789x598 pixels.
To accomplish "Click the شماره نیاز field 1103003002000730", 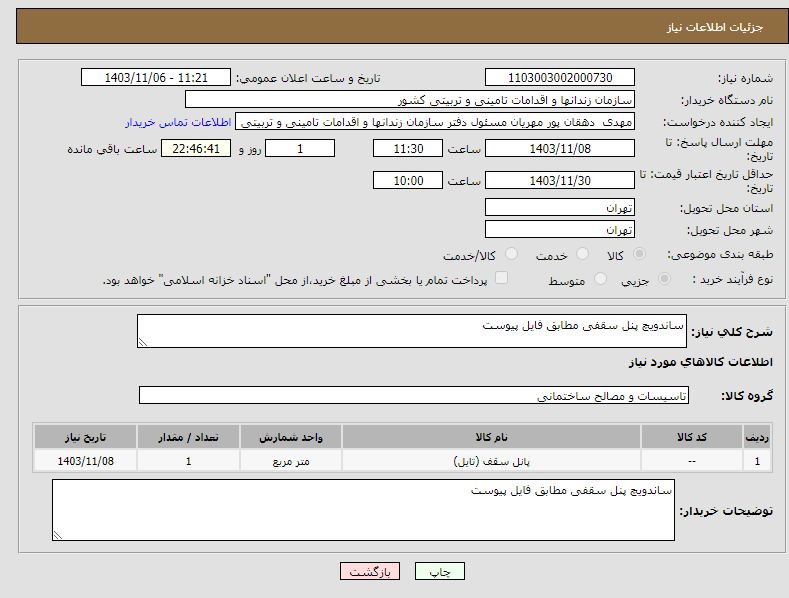I will [560, 78].
